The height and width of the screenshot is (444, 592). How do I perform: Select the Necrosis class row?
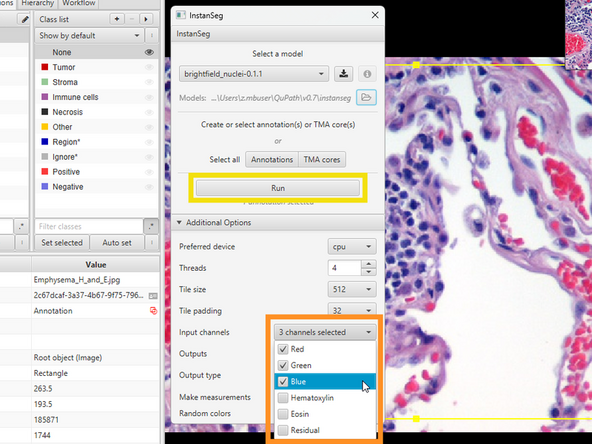(96, 112)
